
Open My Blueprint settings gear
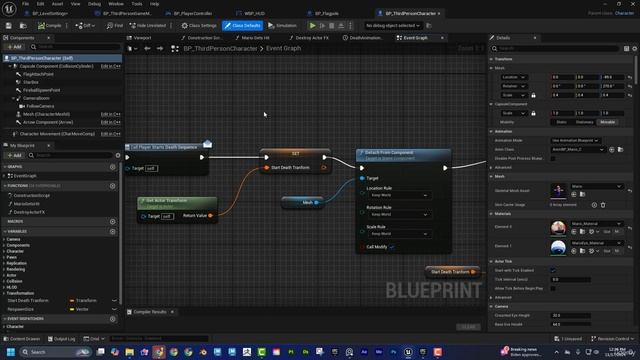point(118,156)
